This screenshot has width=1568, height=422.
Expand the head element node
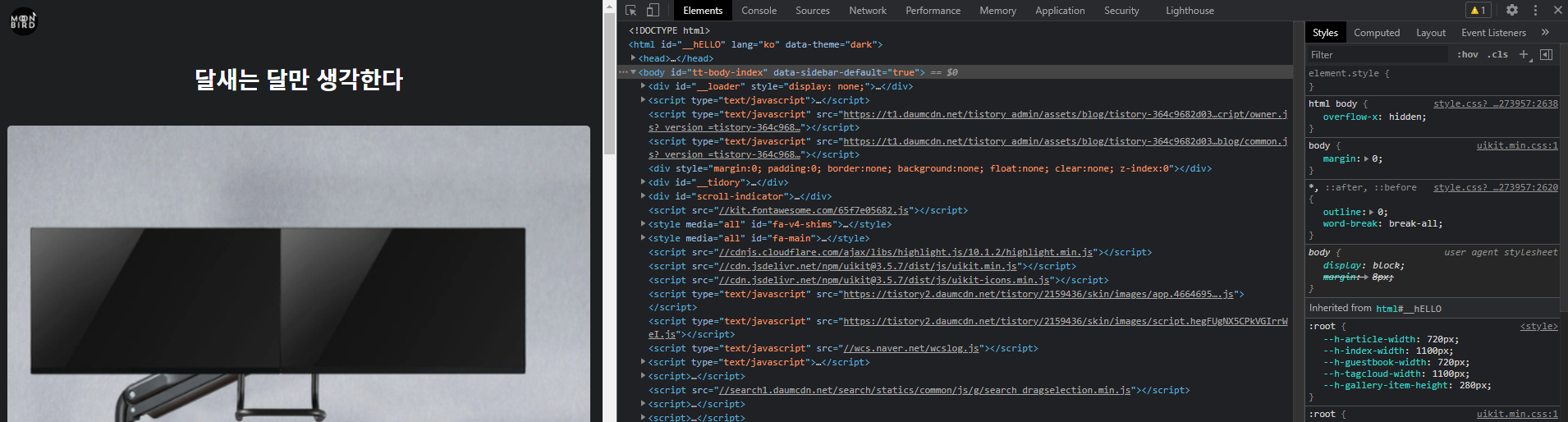click(633, 58)
